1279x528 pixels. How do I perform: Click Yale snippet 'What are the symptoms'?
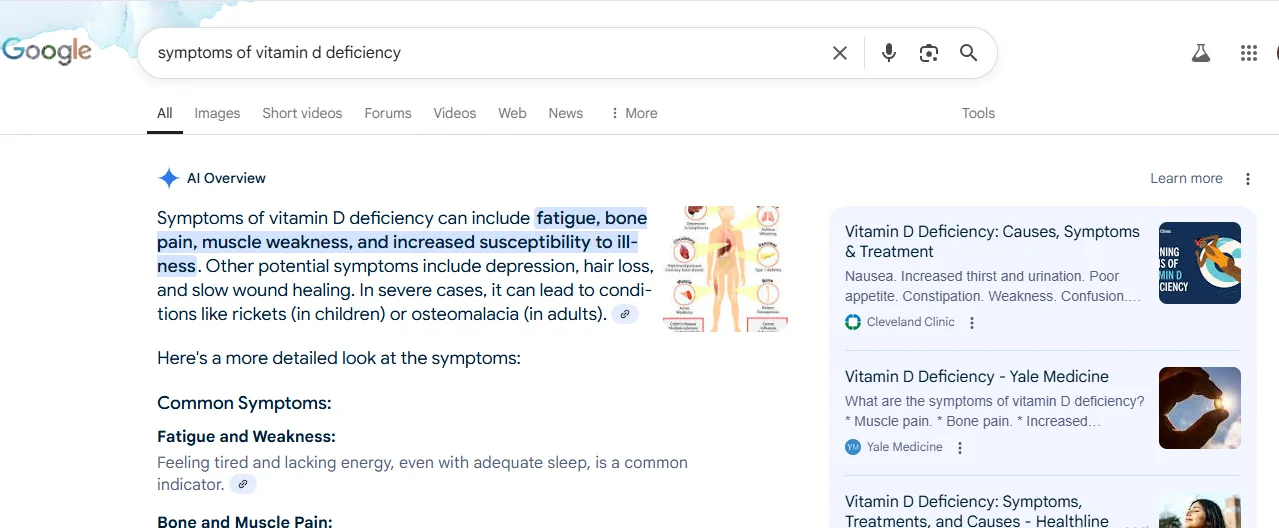click(x=995, y=411)
